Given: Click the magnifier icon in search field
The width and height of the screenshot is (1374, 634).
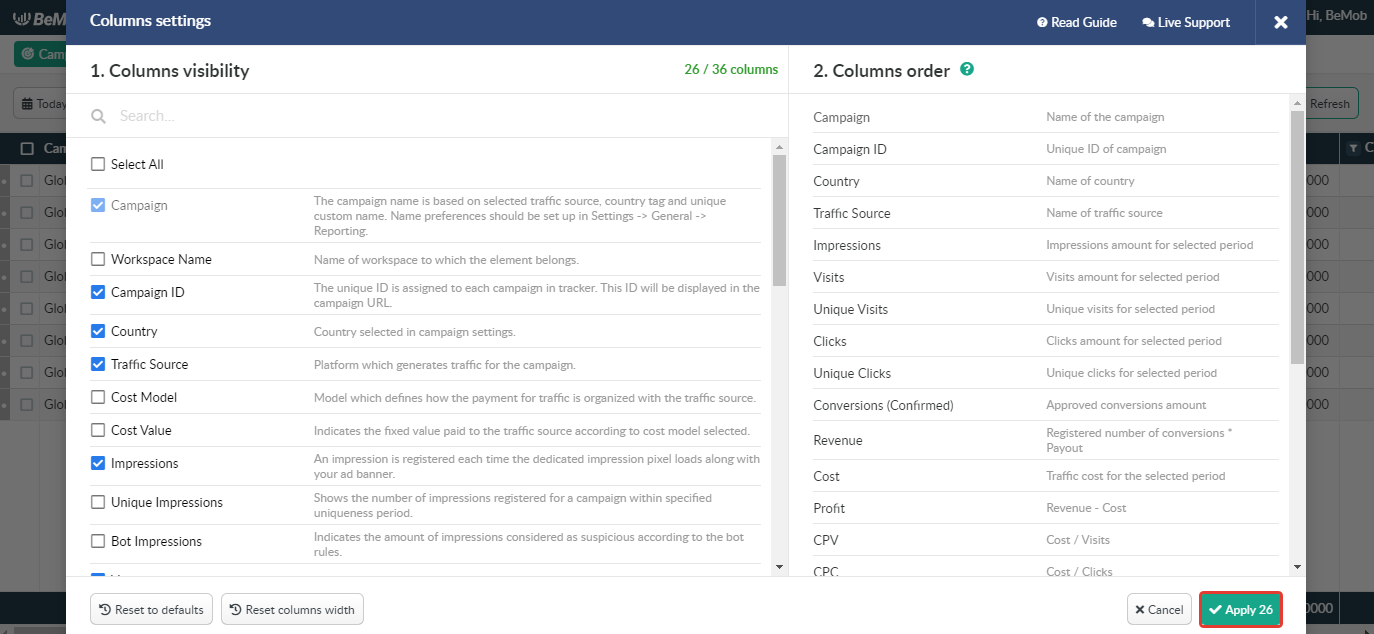Looking at the screenshot, I should [99, 116].
